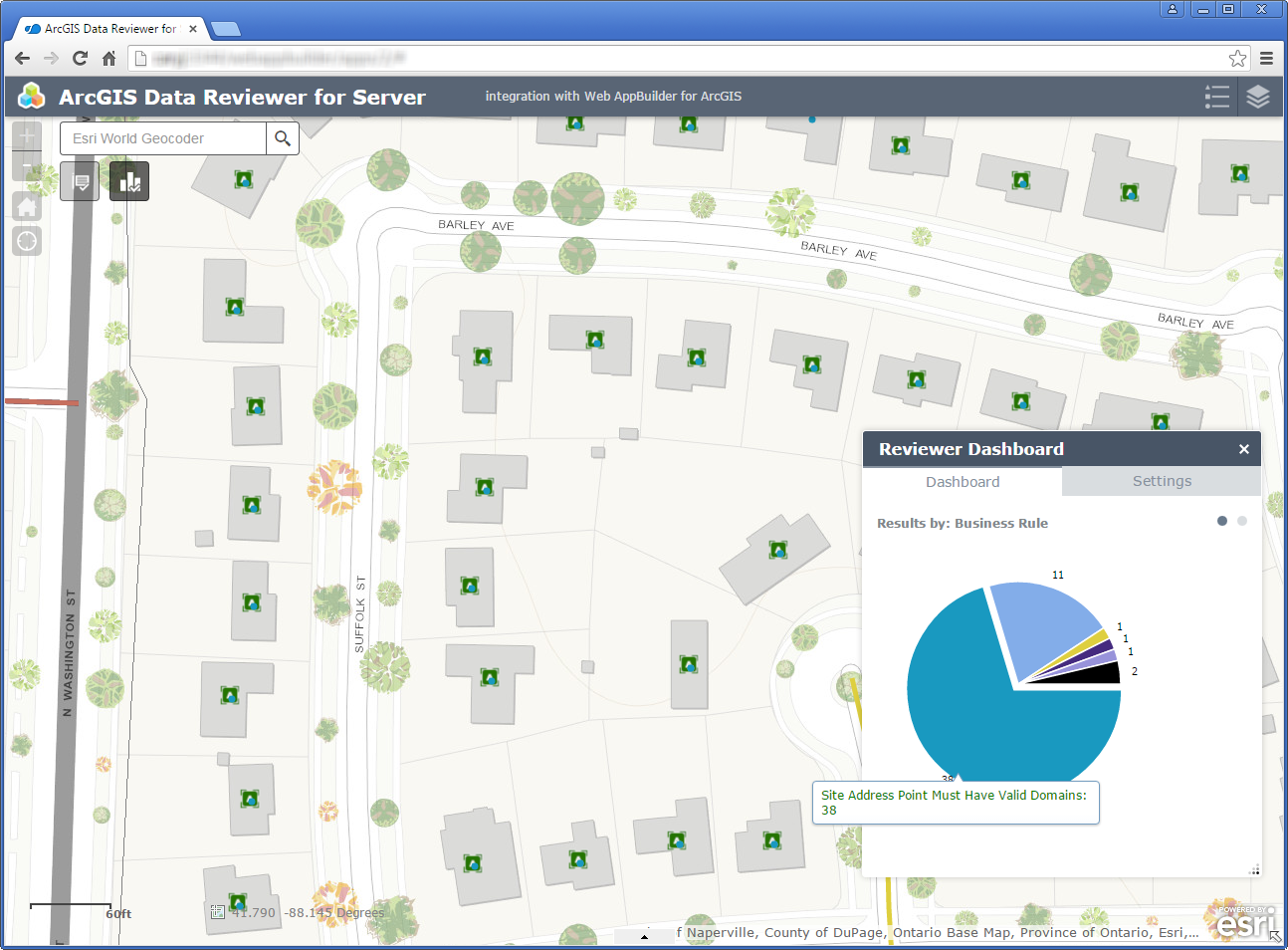
Task: Click pie label value 11
Action: click(x=1058, y=575)
